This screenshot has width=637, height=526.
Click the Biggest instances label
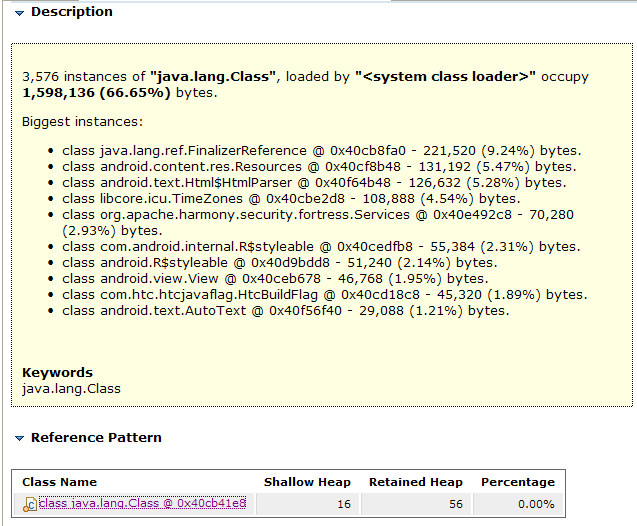[82, 121]
